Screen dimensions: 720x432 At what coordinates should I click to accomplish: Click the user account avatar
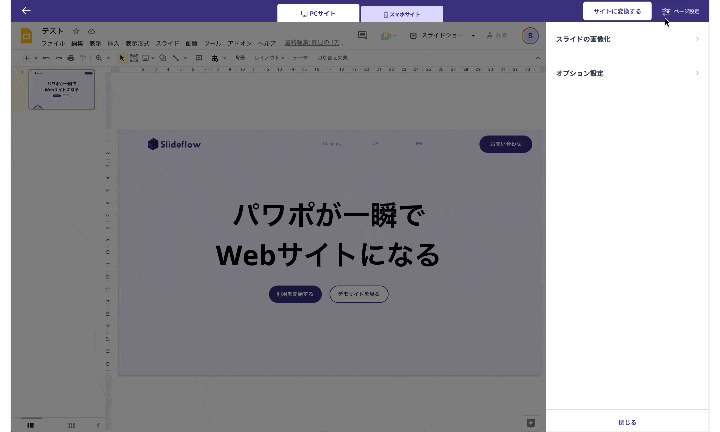pos(530,36)
